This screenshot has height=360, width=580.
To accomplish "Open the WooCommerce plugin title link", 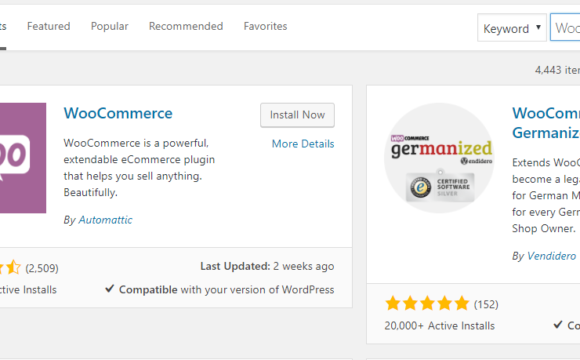I will [x=118, y=113].
